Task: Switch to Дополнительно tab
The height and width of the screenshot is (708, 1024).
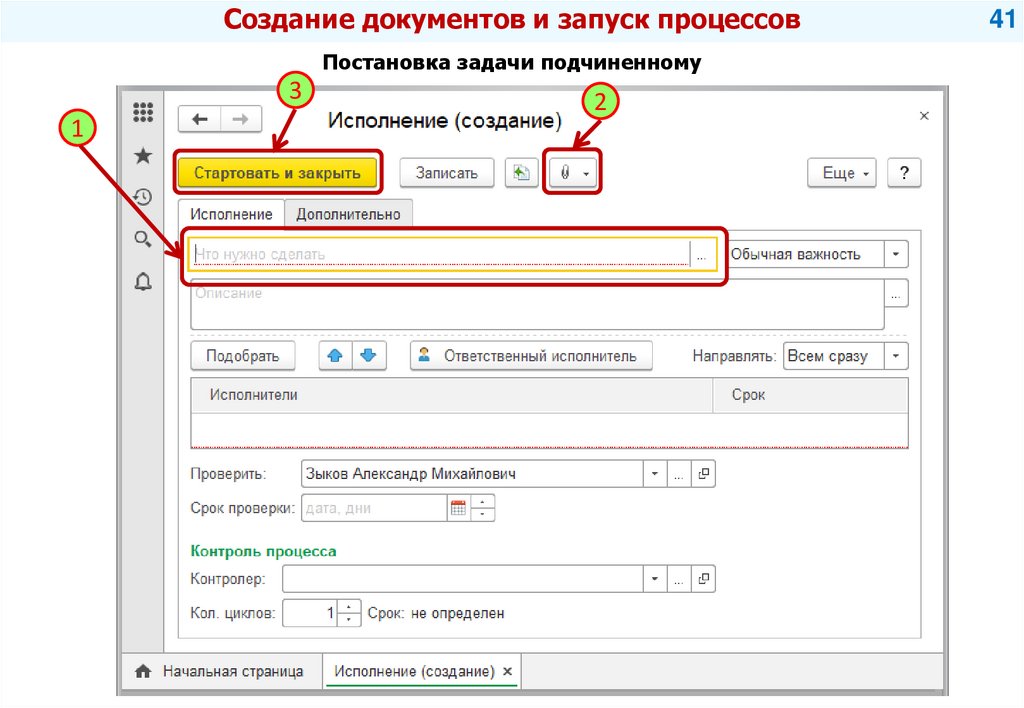Action: coord(348,214)
